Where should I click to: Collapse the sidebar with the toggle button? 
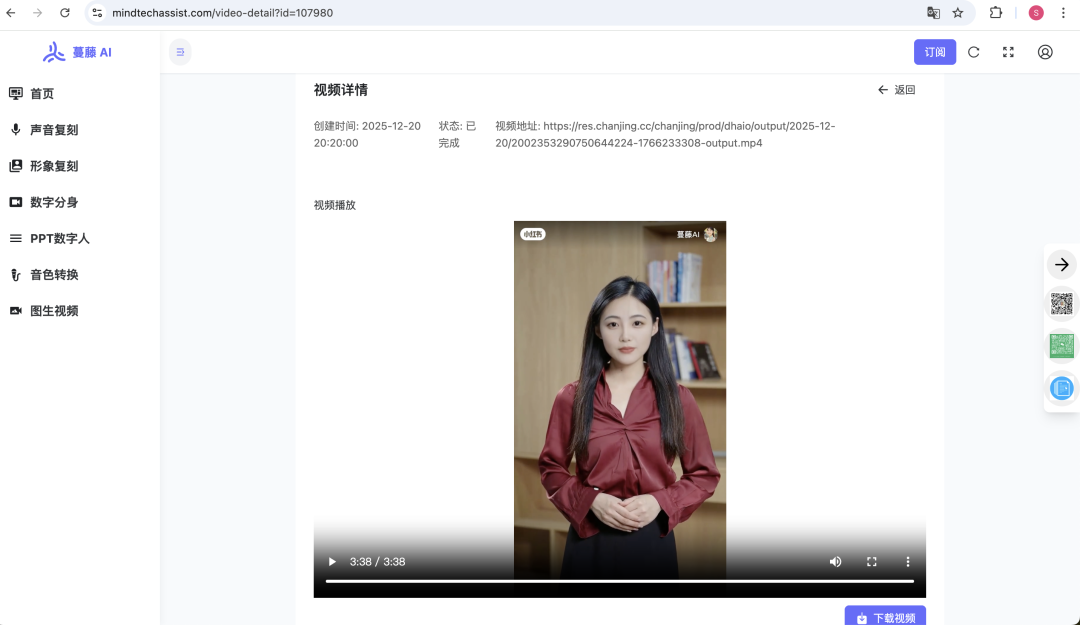click(180, 51)
